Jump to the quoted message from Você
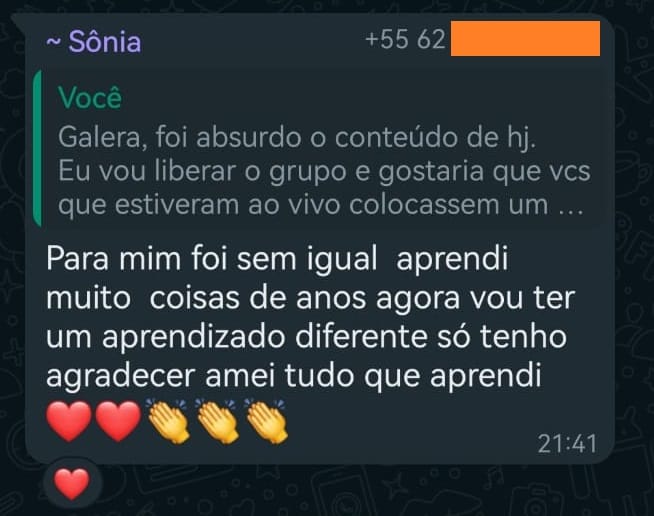 coord(321,149)
